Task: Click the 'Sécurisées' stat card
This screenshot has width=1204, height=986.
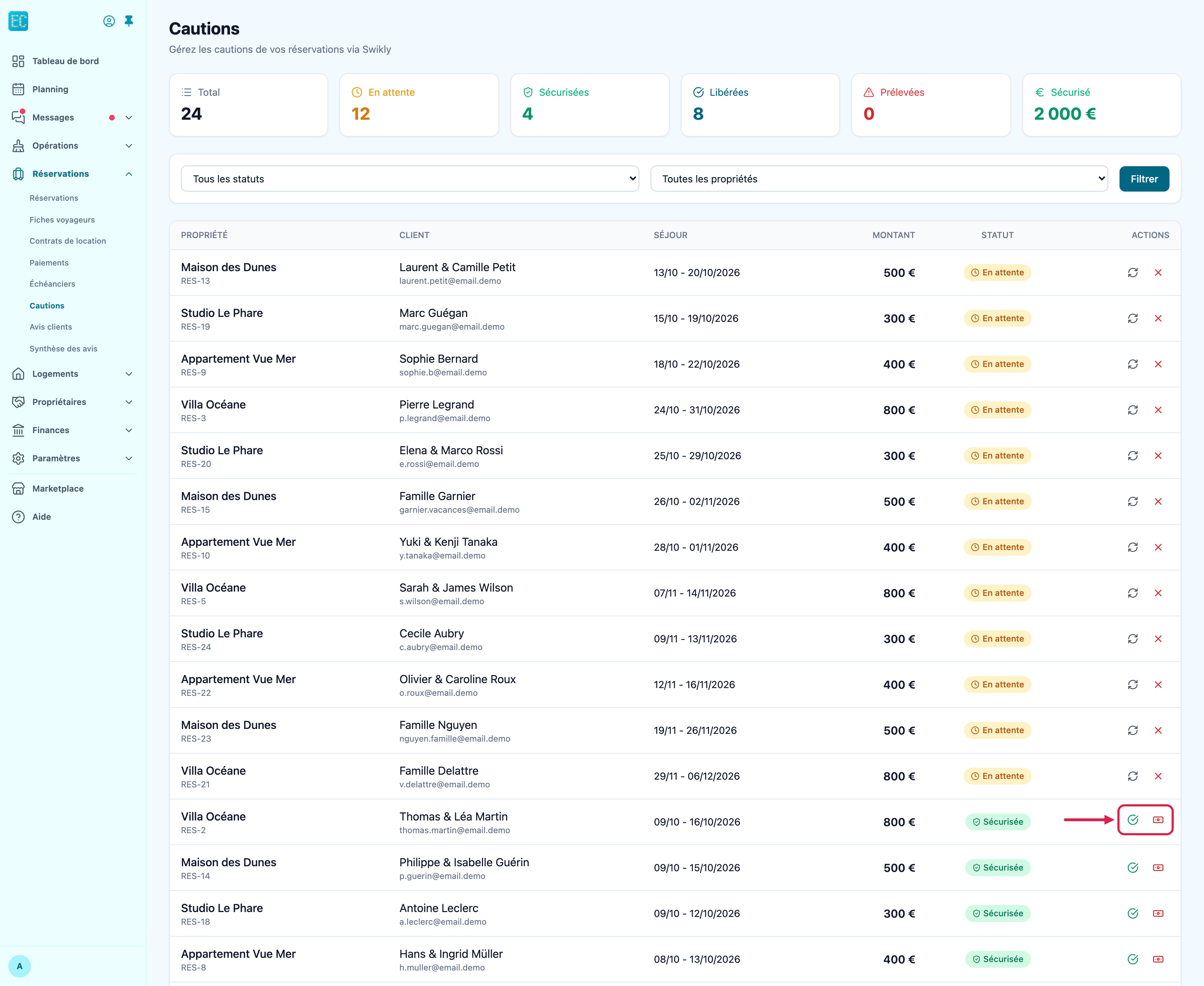Action: point(589,105)
